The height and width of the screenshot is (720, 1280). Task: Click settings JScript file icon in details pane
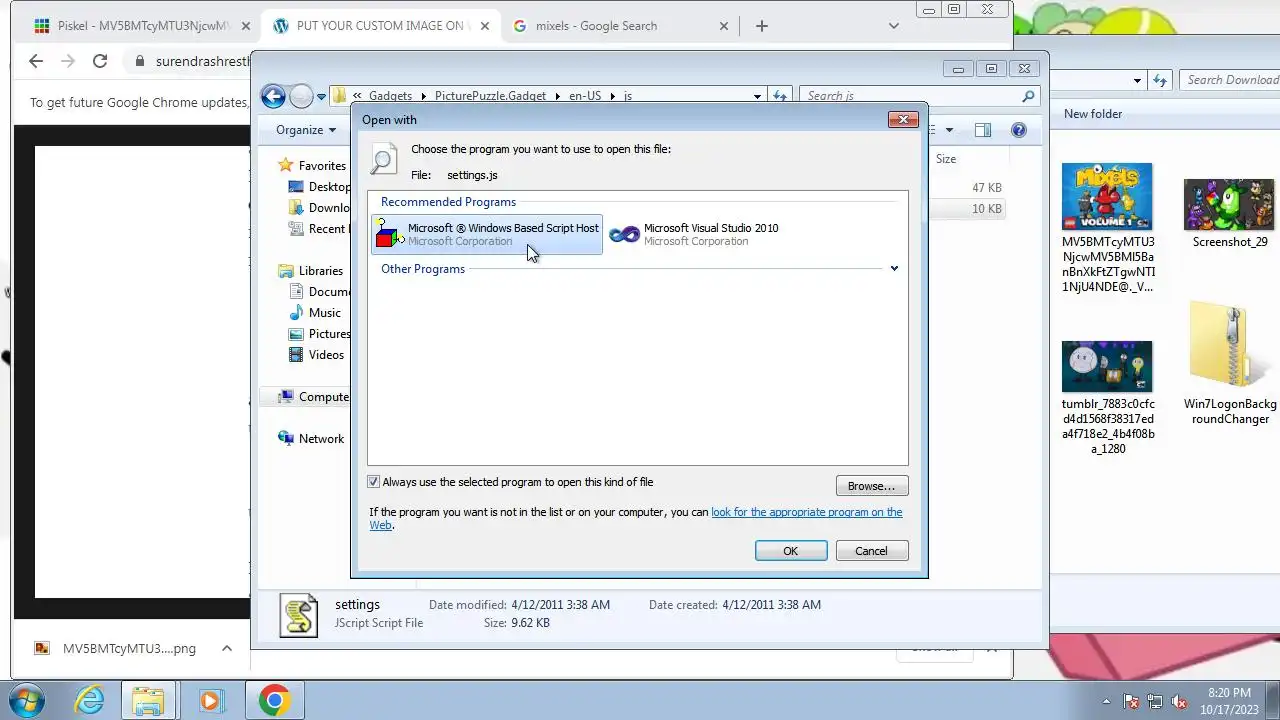298,614
